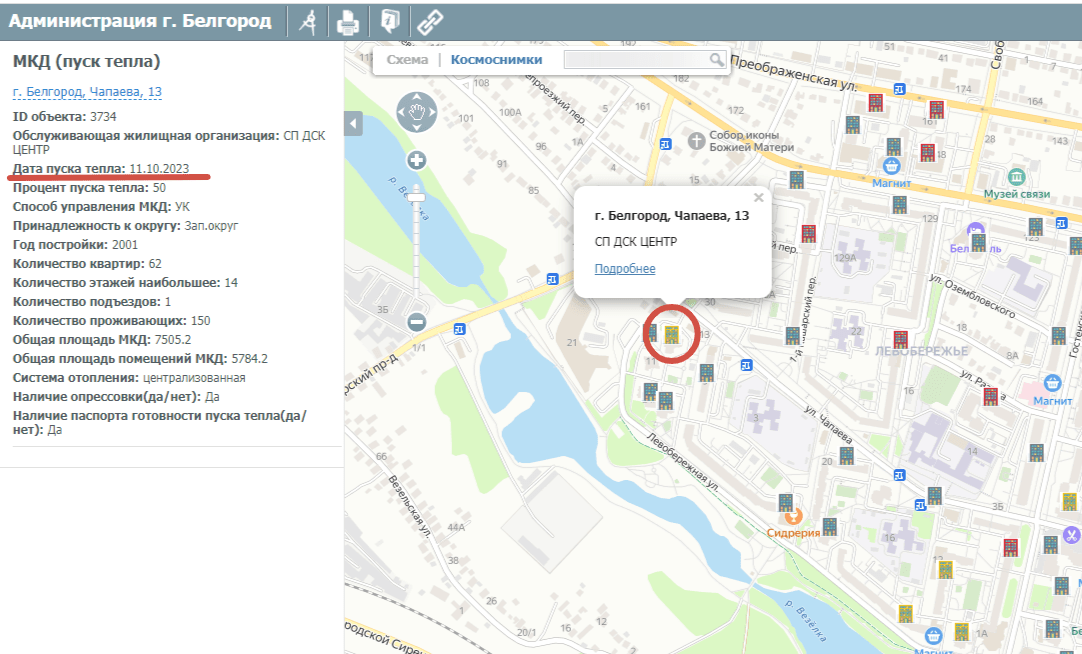Click the pan hand navigation control
Image resolution: width=1082 pixels, height=654 pixels.
point(416,112)
